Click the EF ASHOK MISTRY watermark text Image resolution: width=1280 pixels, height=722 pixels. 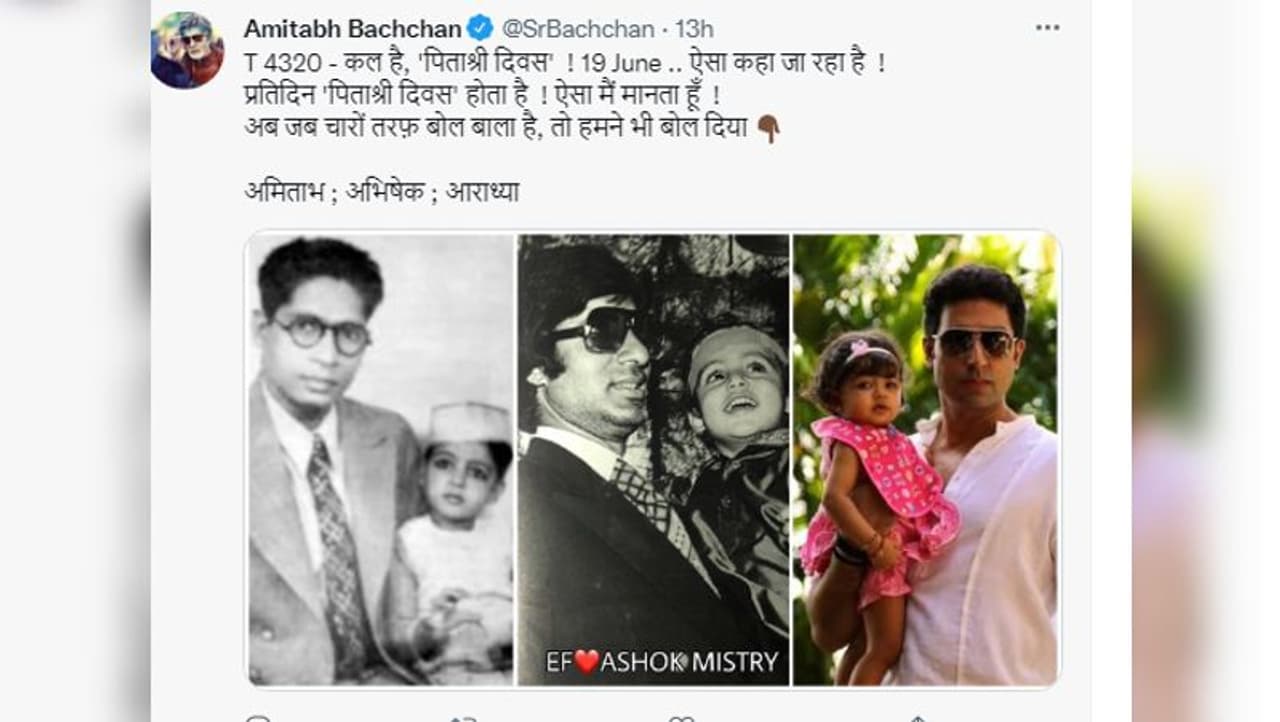point(661,662)
